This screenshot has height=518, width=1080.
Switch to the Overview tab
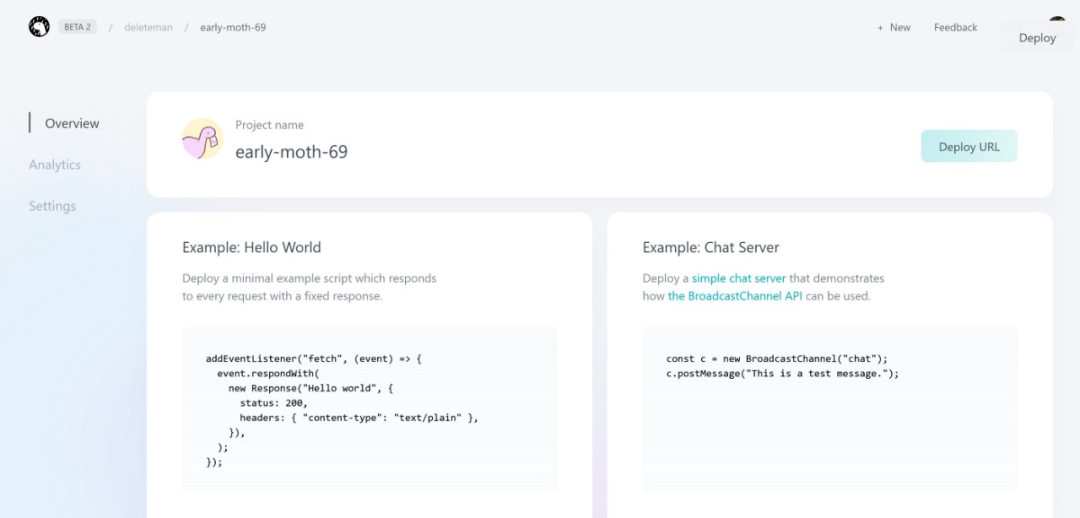(x=72, y=123)
